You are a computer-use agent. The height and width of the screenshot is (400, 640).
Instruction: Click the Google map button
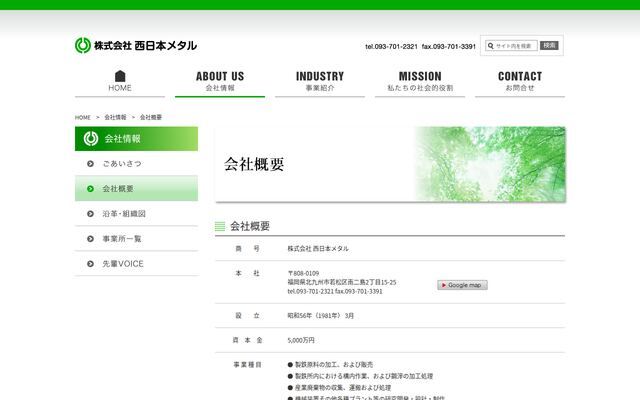click(x=462, y=285)
